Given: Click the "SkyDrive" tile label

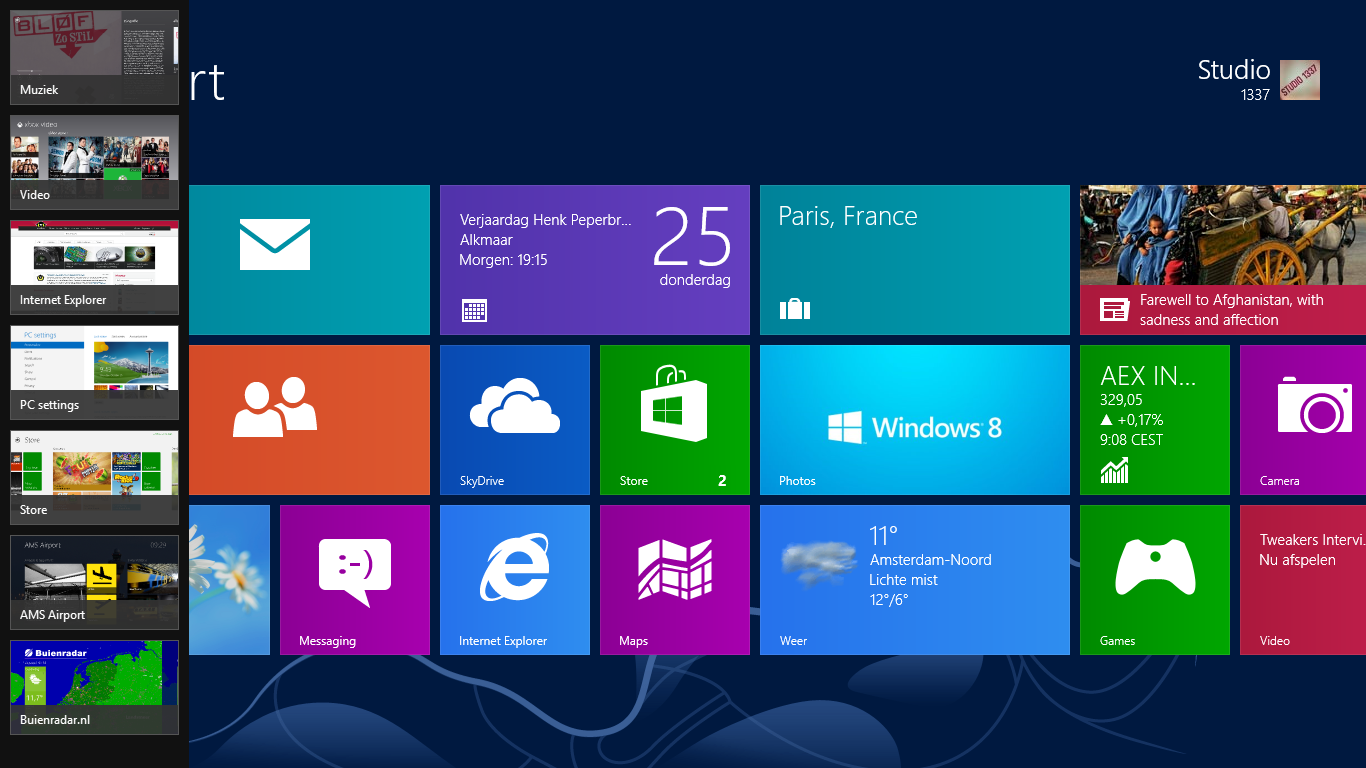Looking at the screenshot, I should (482, 481).
